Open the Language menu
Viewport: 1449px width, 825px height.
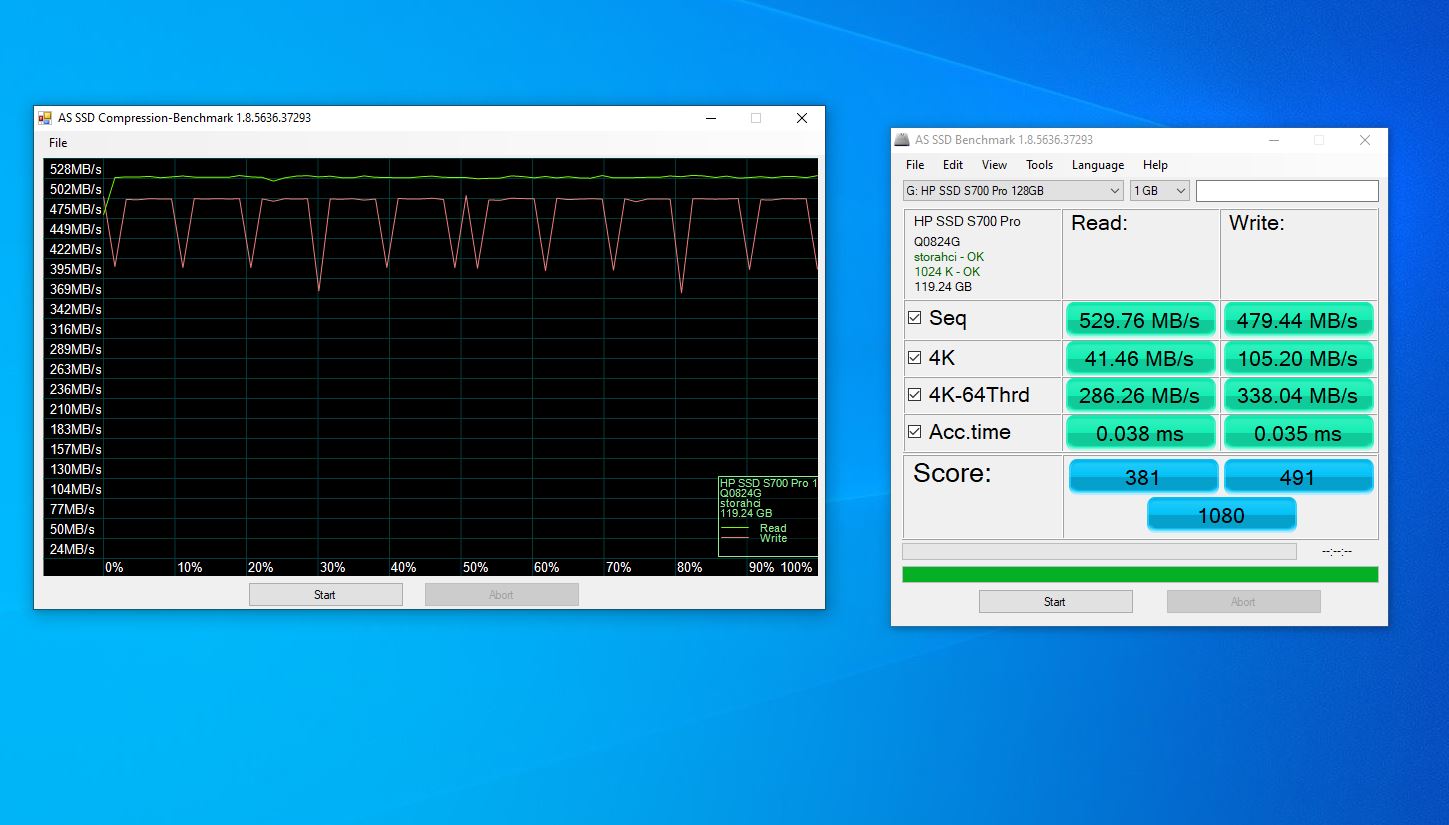(x=1097, y=165)
